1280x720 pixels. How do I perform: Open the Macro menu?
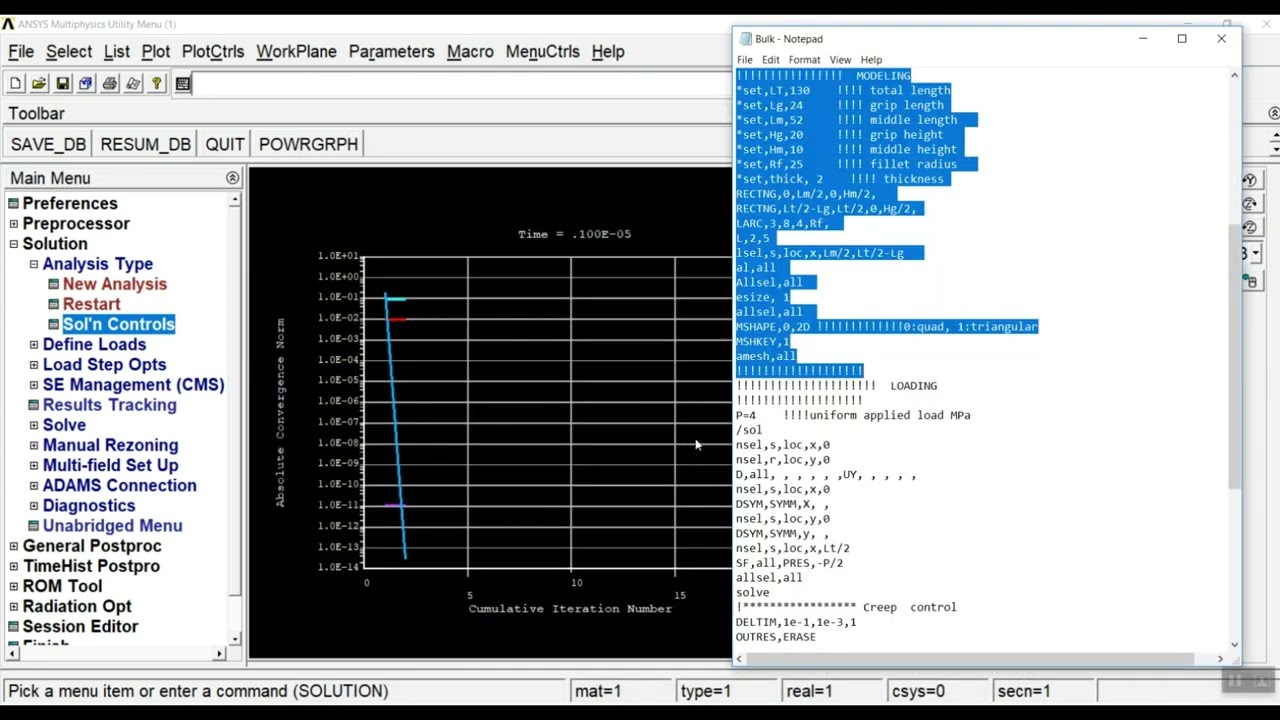[x=470, y=52]
